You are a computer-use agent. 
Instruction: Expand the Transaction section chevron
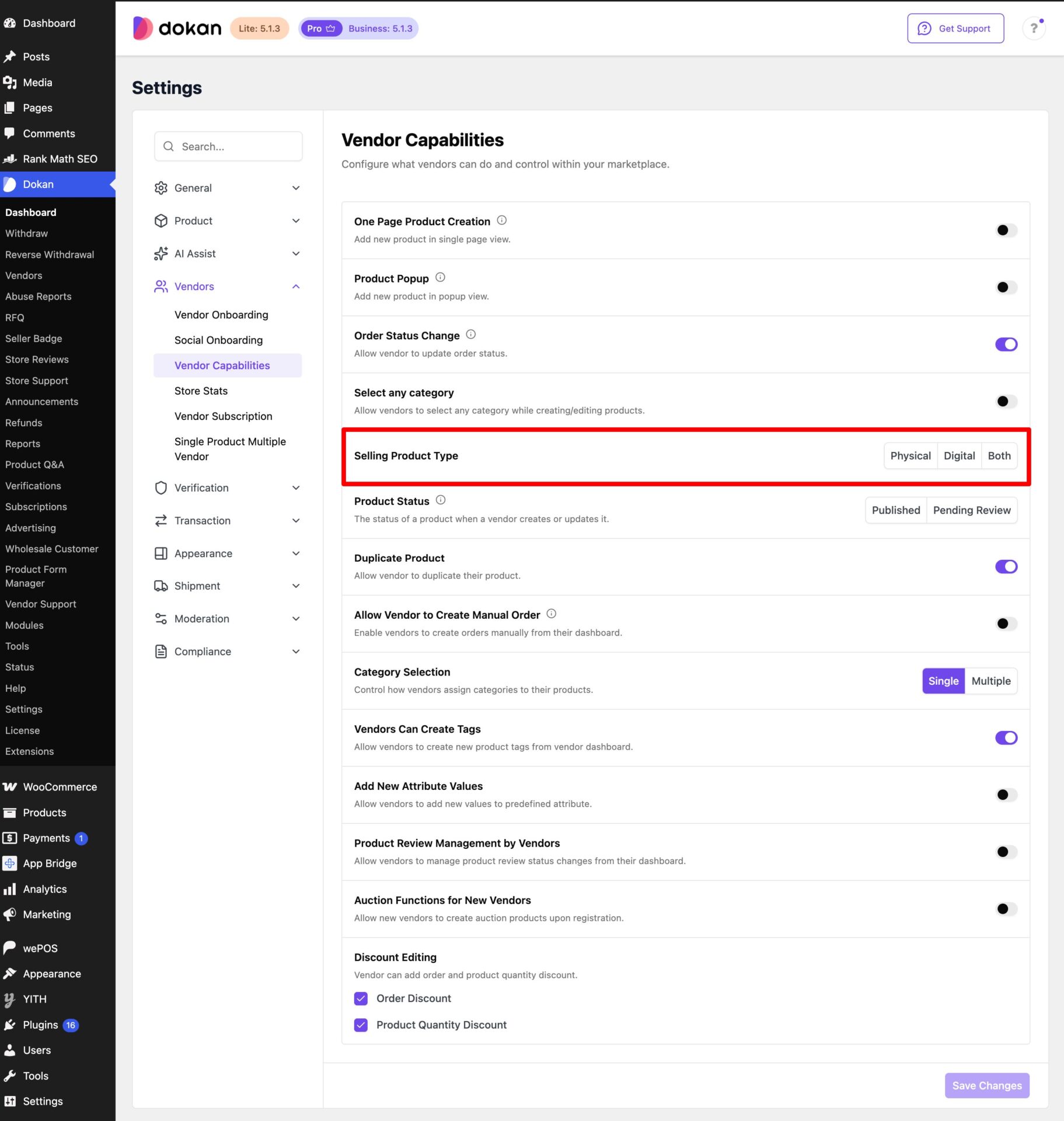[296, 520]
